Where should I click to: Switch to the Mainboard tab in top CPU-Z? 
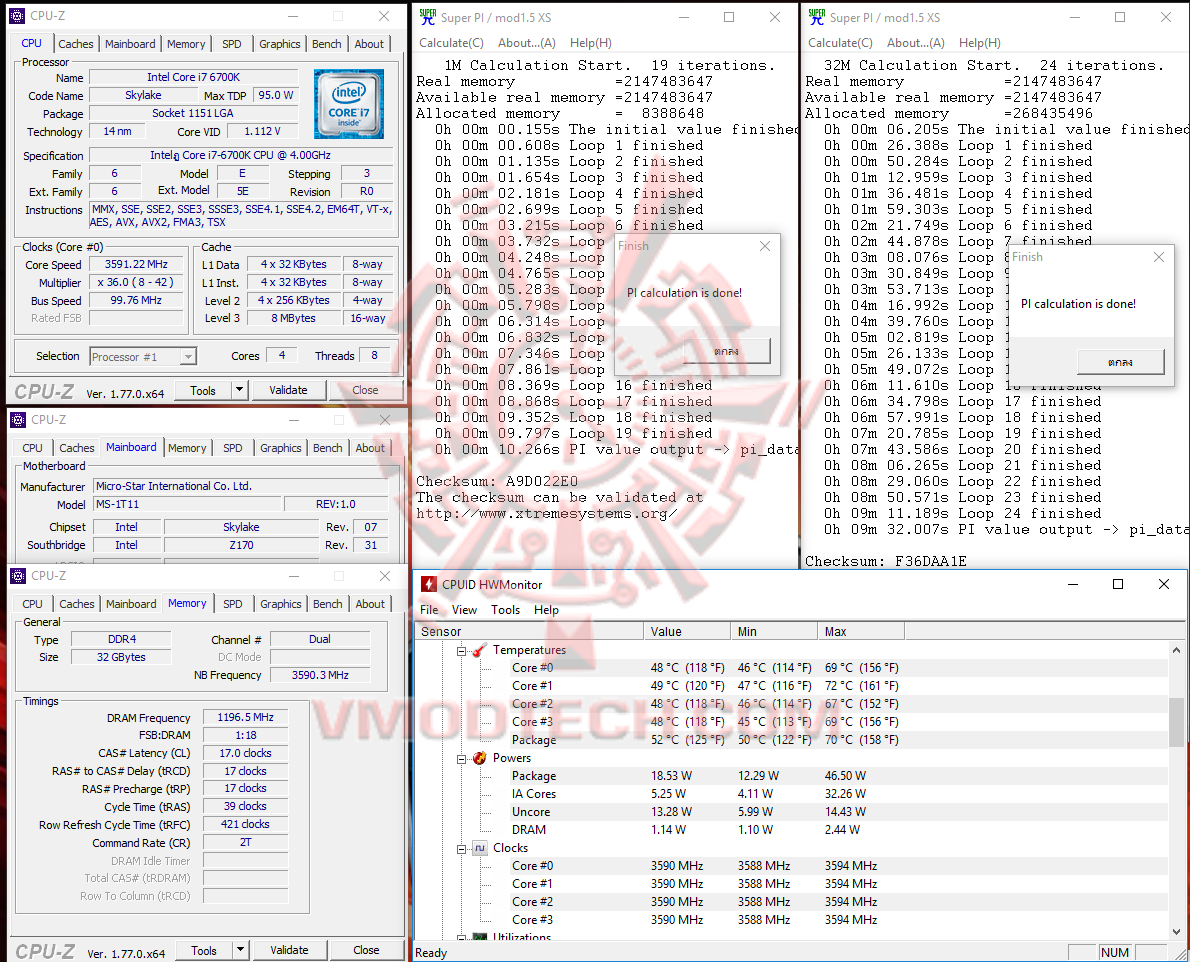pos(130,44)
